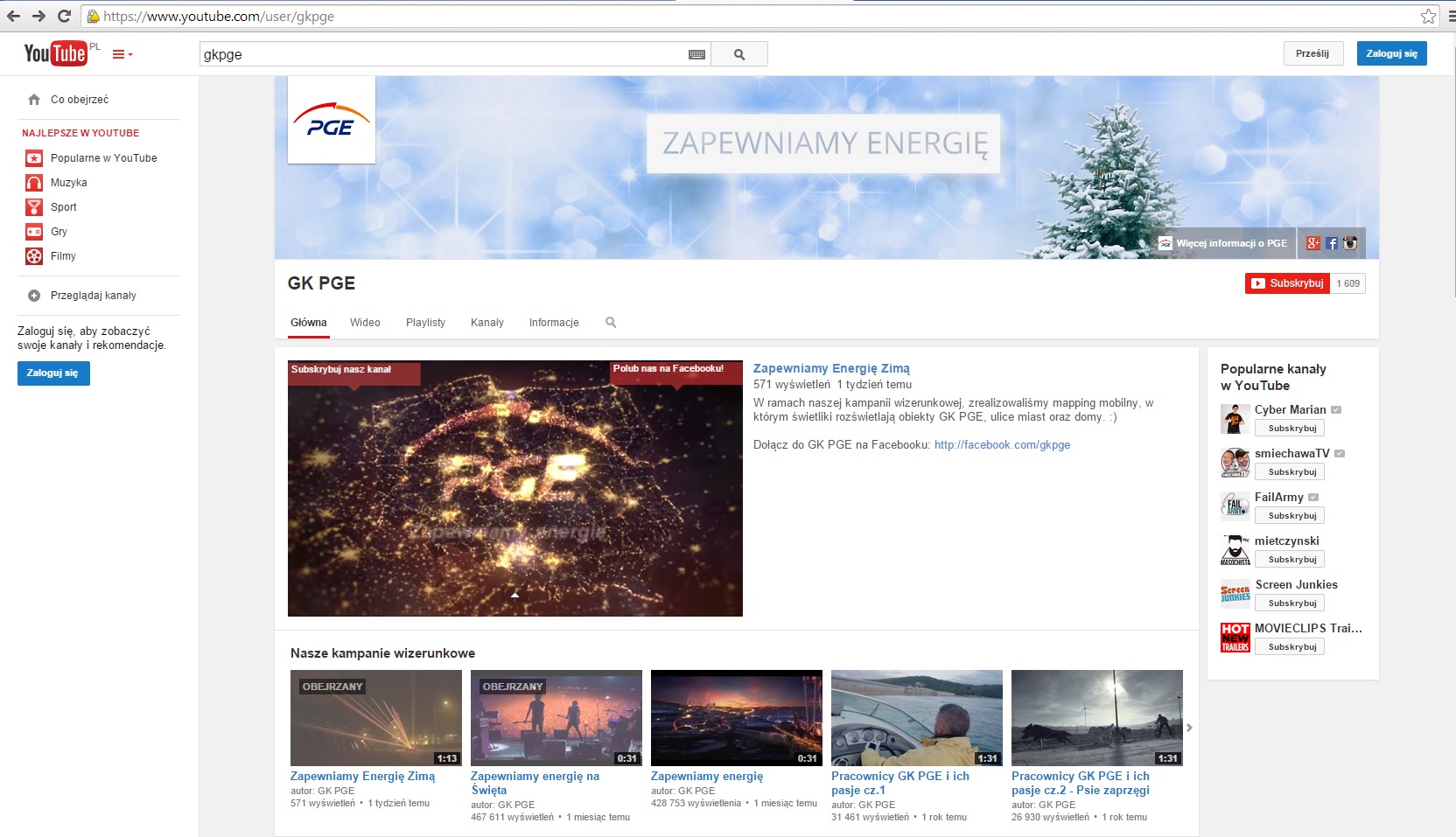Open the Zapewniamy Energię Zimą 1:13 thumbnail

376,718
